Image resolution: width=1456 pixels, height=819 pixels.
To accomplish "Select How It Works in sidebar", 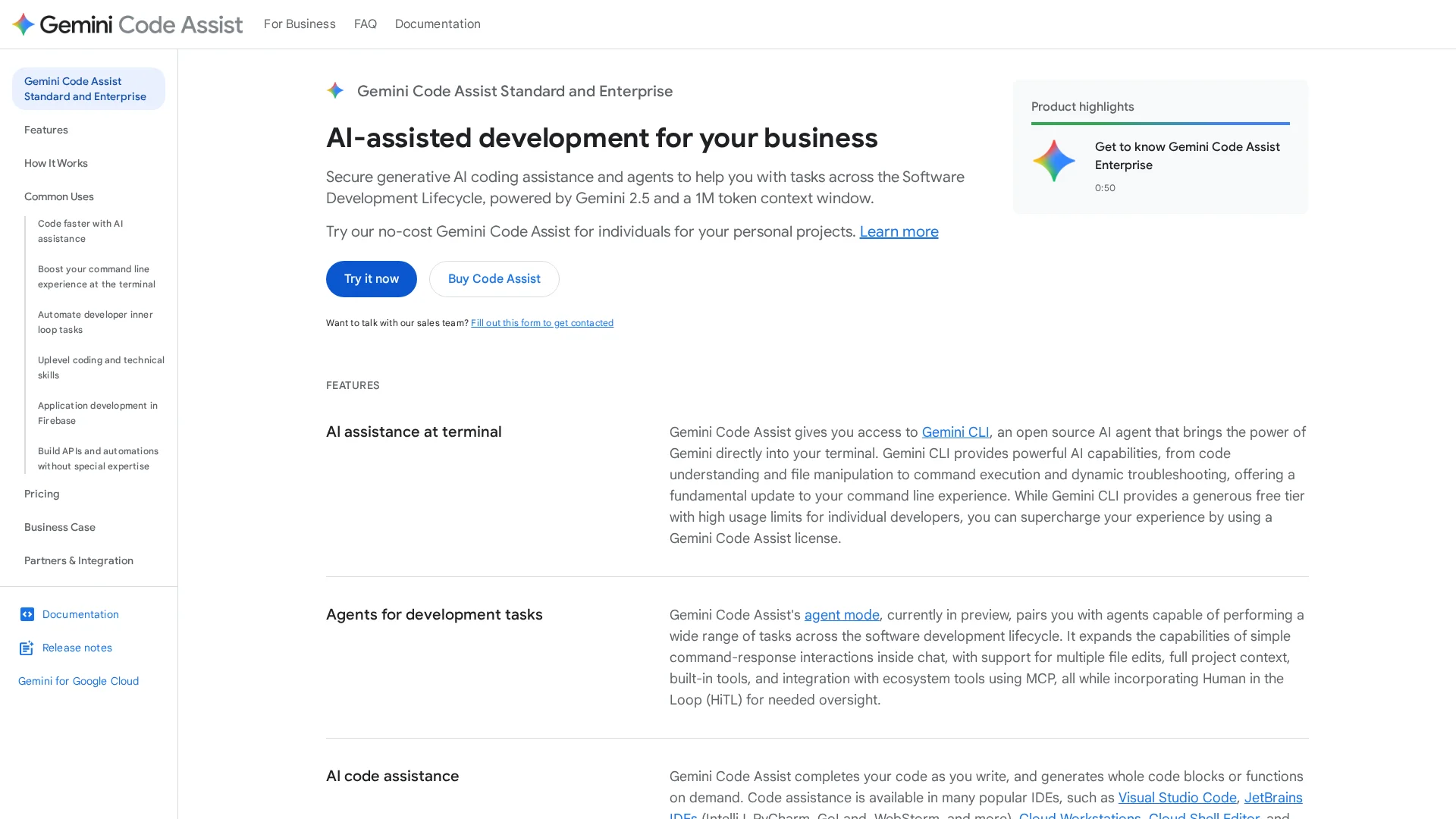I will (56, 163).
